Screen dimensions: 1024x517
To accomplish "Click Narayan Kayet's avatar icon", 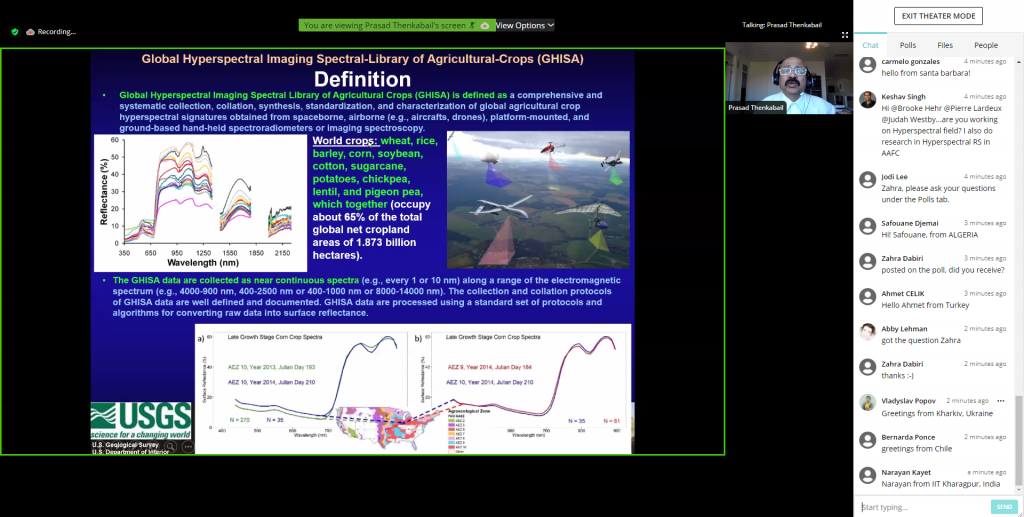I will pyautogui.click(x=868, y=474).
